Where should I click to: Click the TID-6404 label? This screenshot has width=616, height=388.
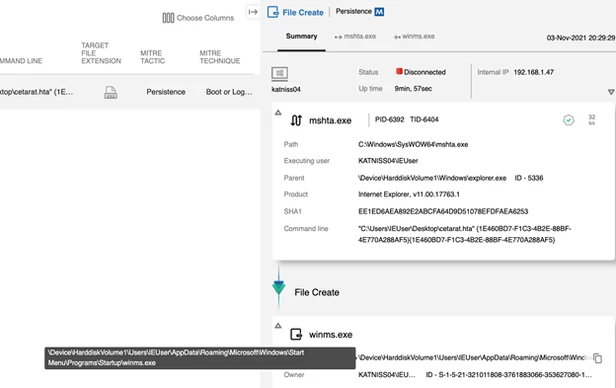tap(424, 119)
